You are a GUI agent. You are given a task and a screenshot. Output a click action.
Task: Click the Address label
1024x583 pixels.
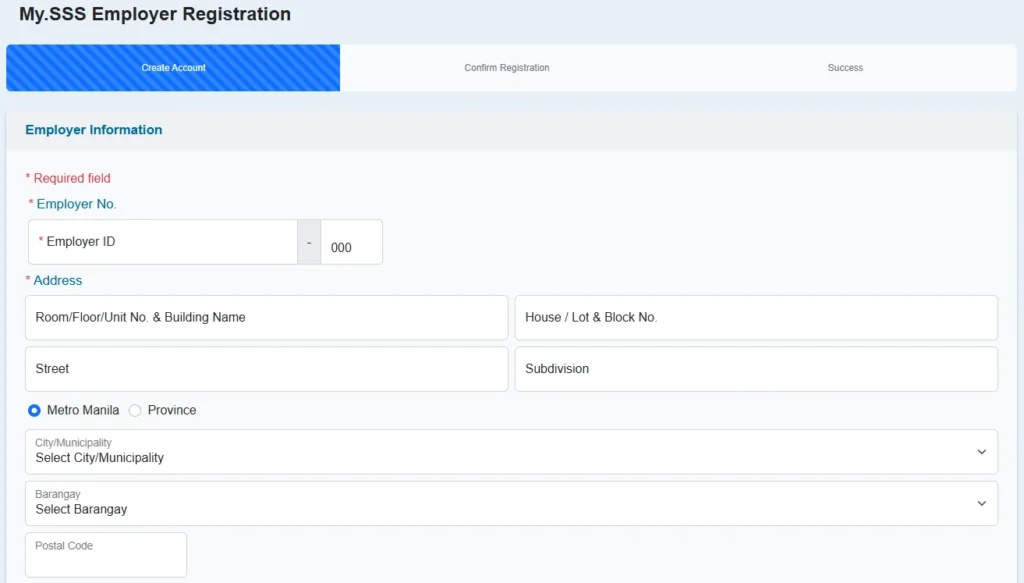pyautogui.click(x=54, y=281)
